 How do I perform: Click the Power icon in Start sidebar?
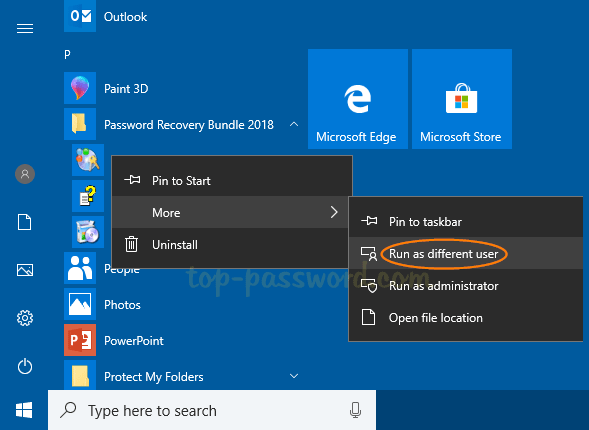click(x=25, y=366)
